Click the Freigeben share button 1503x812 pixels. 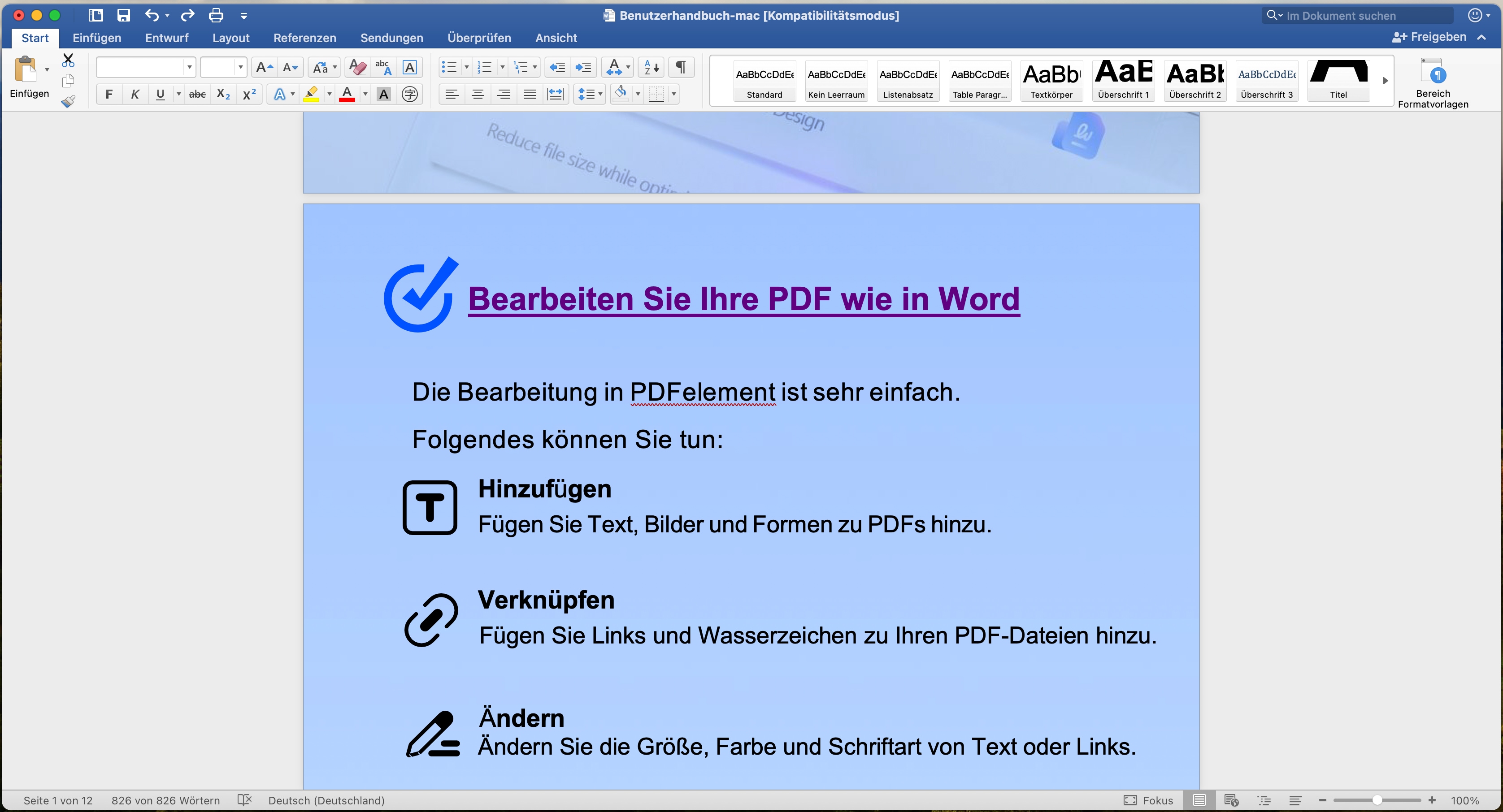1429,37
